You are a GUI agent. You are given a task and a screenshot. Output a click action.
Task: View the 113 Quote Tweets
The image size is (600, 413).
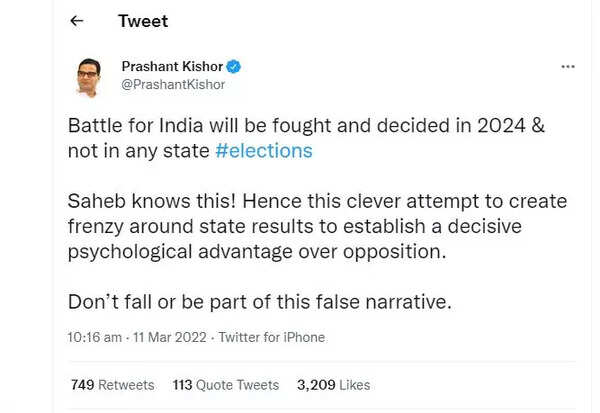(x=225, y=385)
